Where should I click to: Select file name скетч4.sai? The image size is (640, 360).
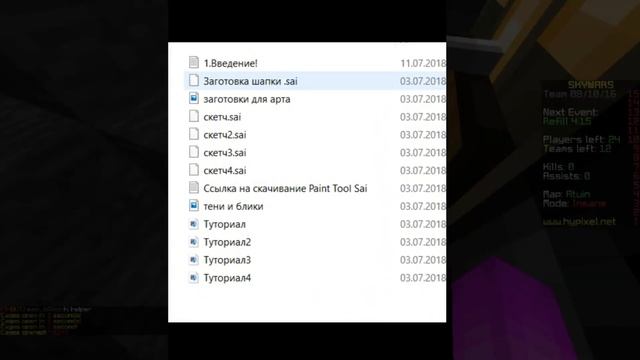point(225,171)
